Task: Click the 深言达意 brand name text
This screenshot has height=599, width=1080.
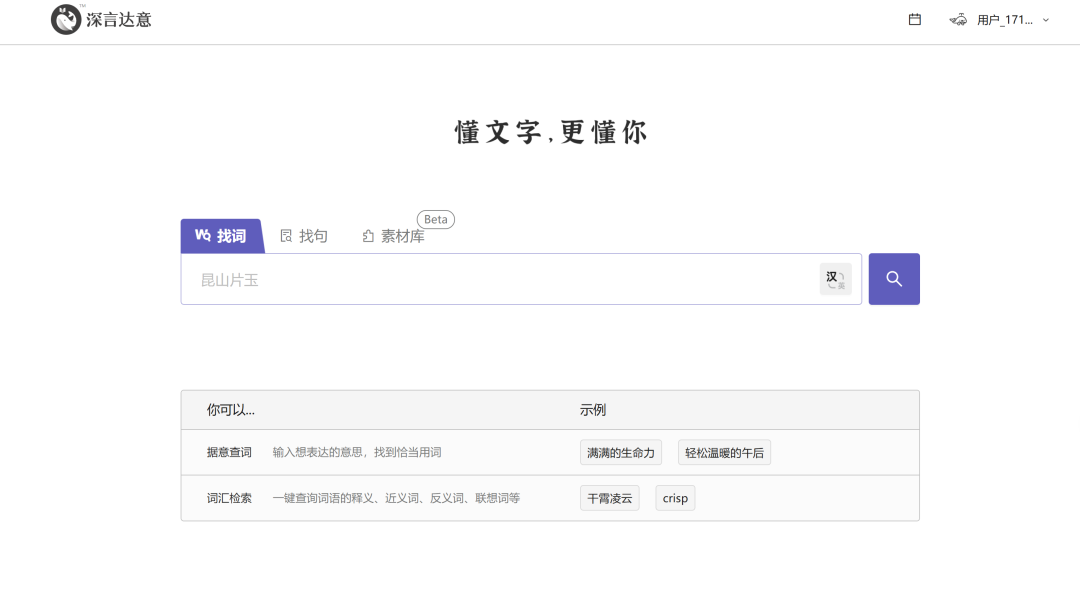Action: [x=119, y=19]
